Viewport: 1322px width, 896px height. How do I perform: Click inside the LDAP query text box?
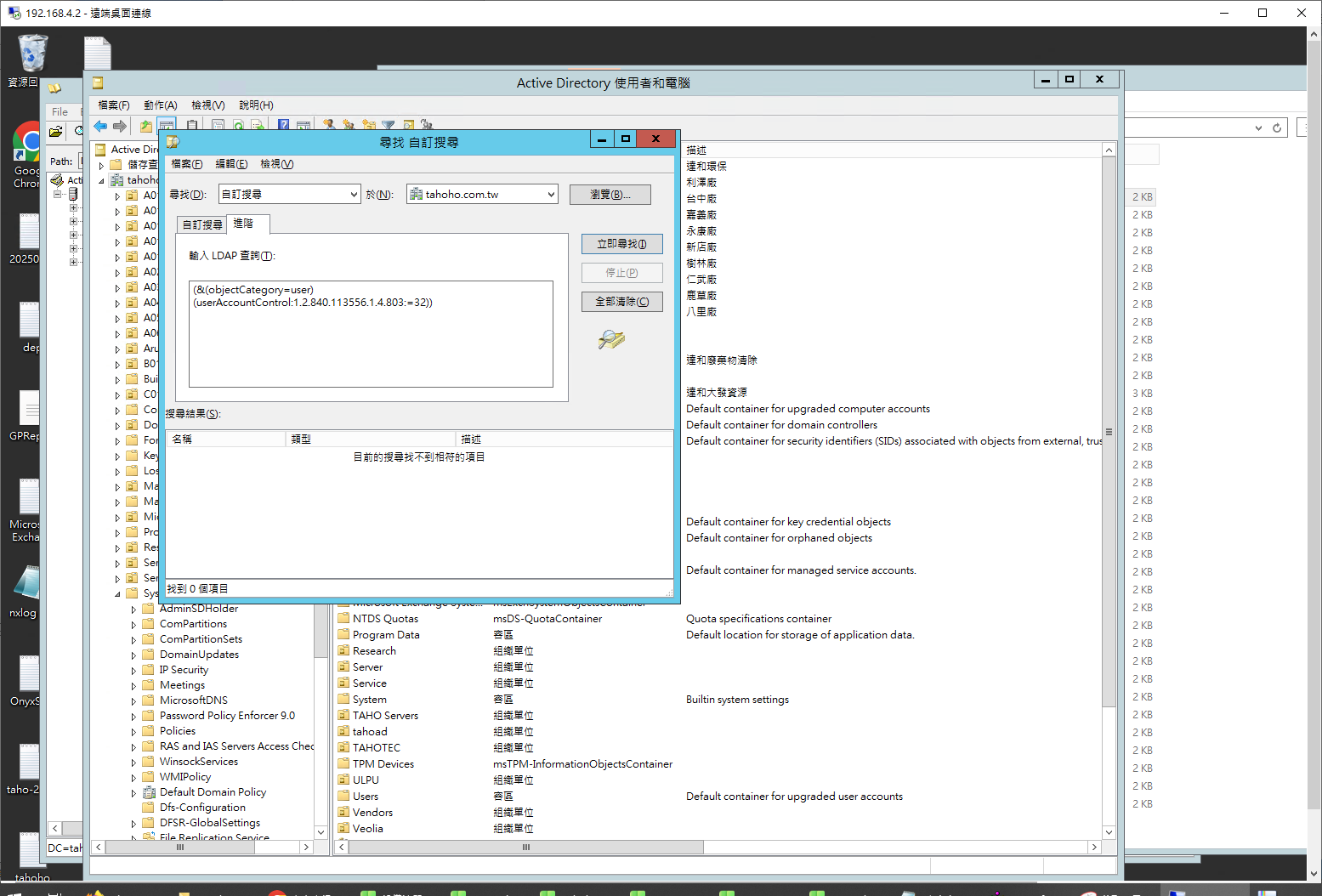[371, 340]
